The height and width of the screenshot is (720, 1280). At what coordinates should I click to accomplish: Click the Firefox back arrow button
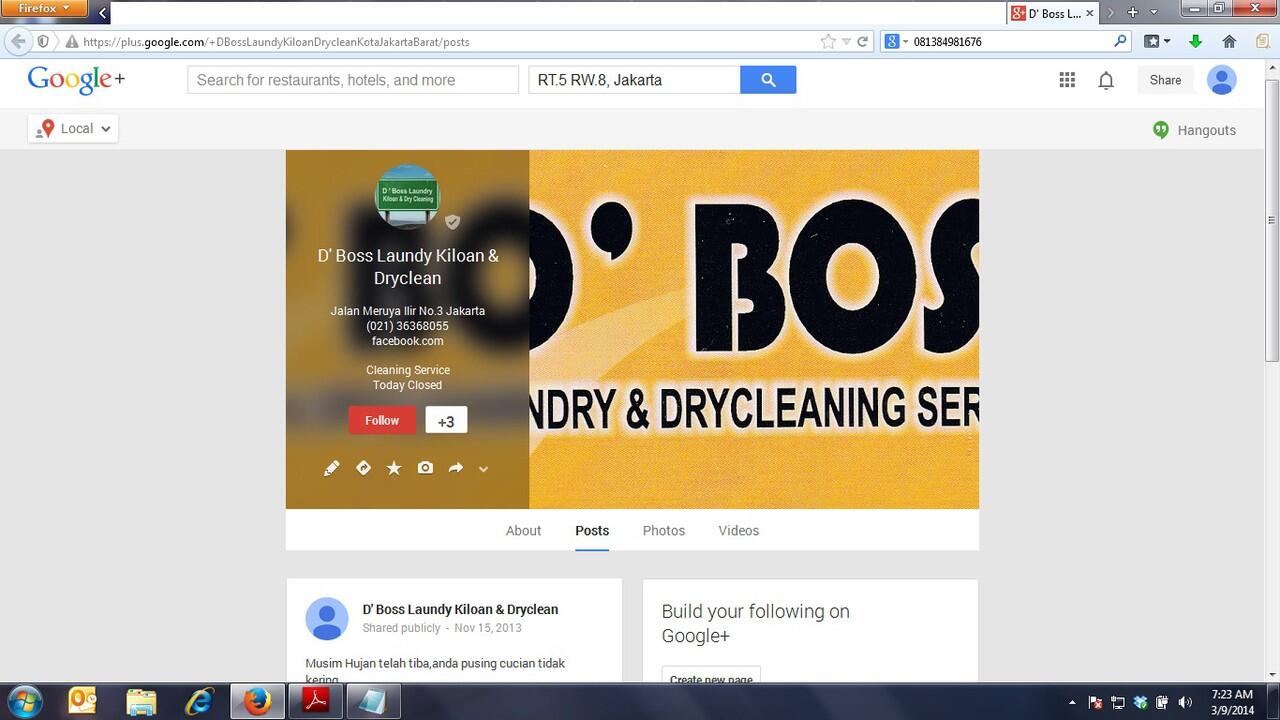18,42
